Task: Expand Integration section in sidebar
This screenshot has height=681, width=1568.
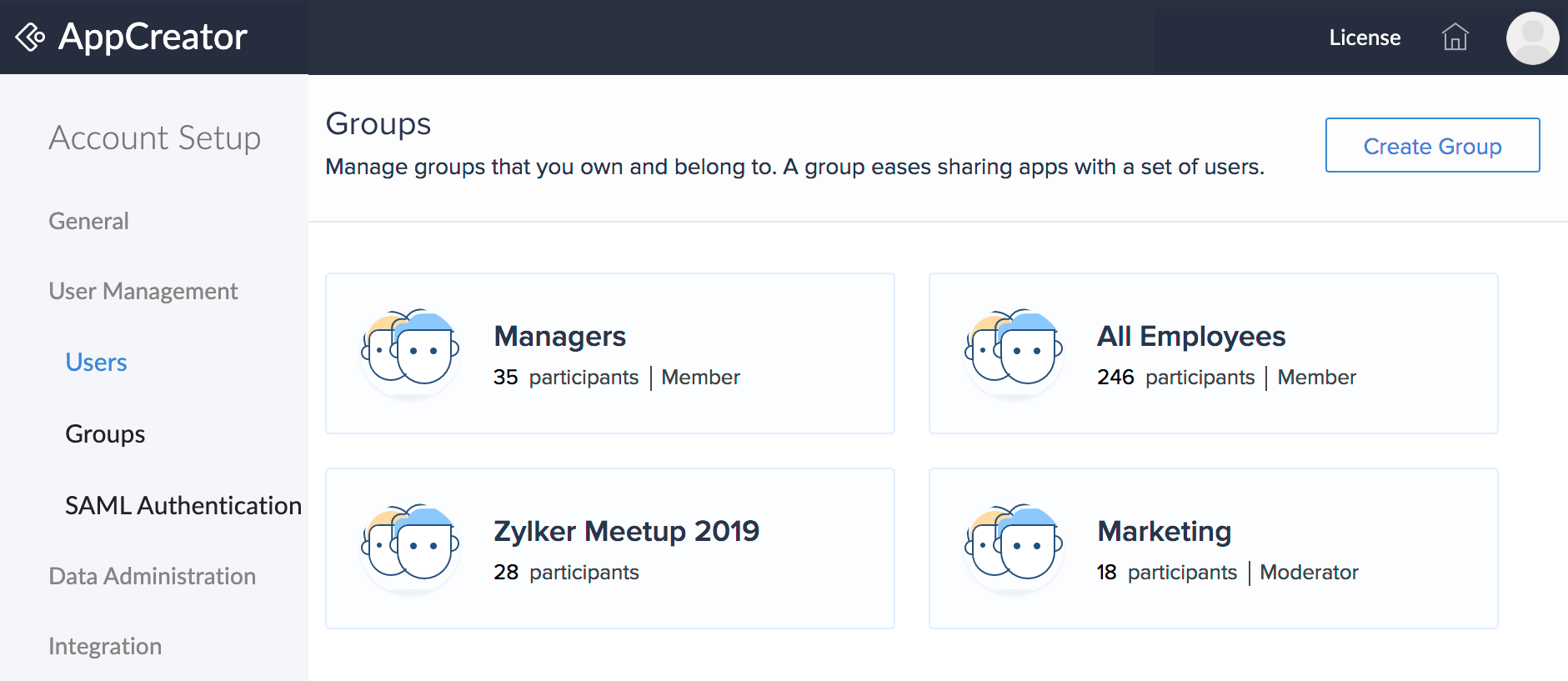Action: [105, 646]
